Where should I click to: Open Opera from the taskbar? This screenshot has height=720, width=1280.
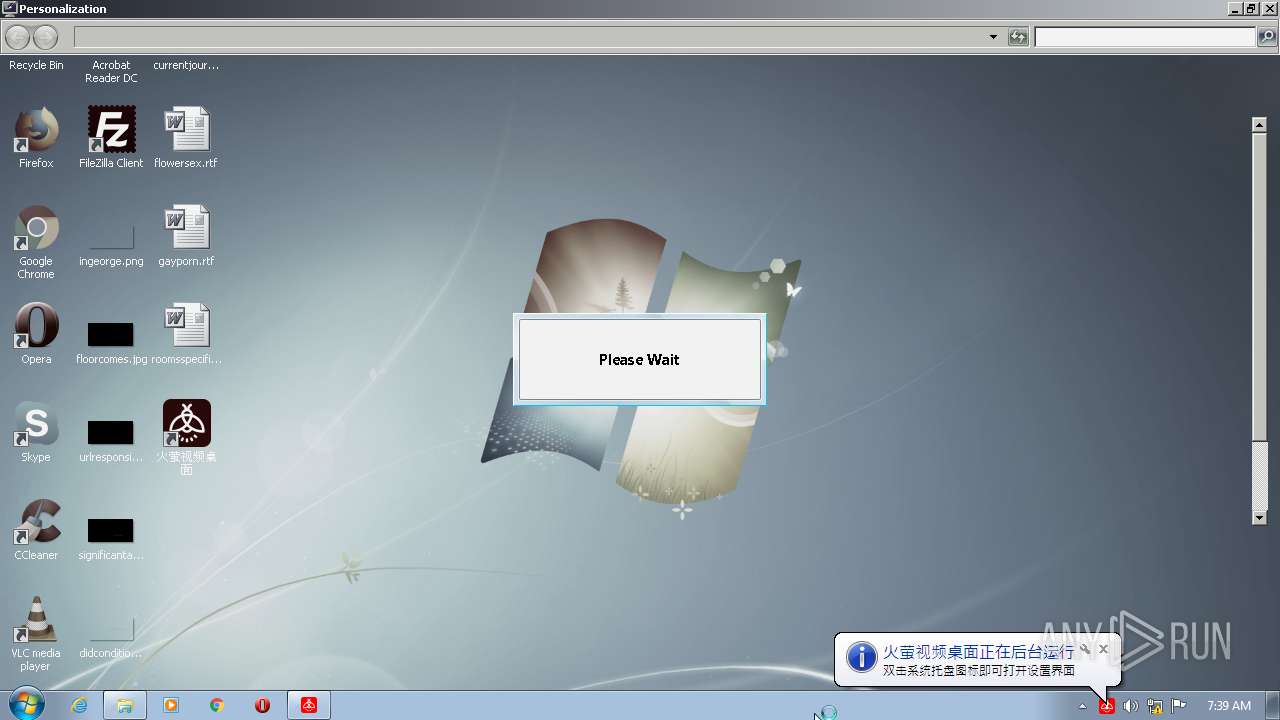(263, 705)
